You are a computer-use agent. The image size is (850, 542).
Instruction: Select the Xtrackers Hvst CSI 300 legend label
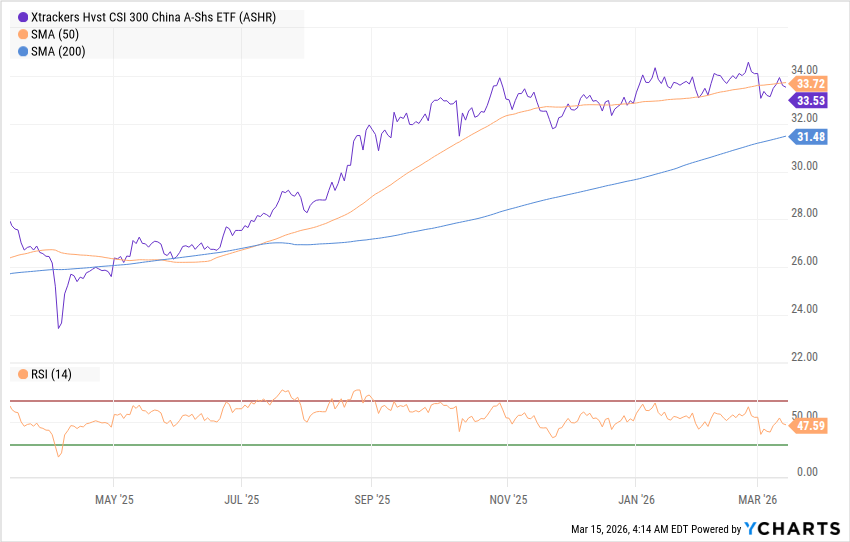point(153,17)
